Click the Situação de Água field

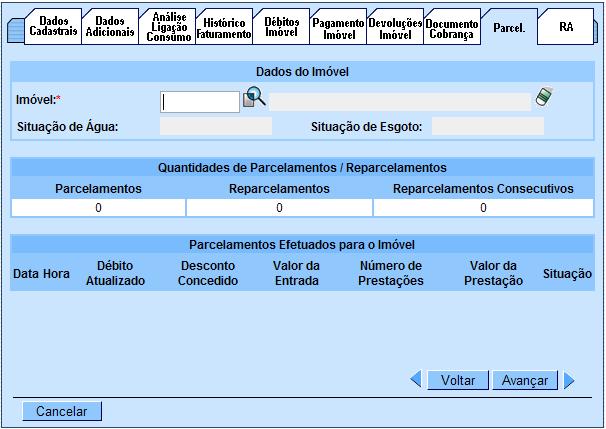(216, 126)
